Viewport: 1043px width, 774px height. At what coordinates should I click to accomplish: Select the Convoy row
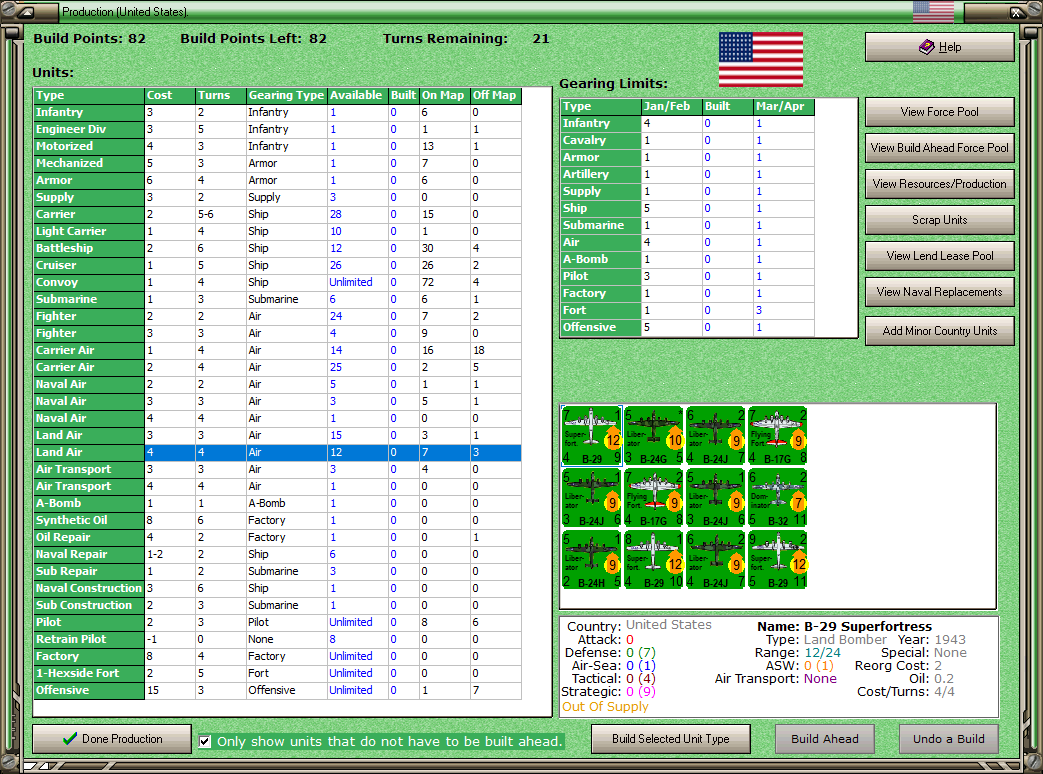point(277,282)
